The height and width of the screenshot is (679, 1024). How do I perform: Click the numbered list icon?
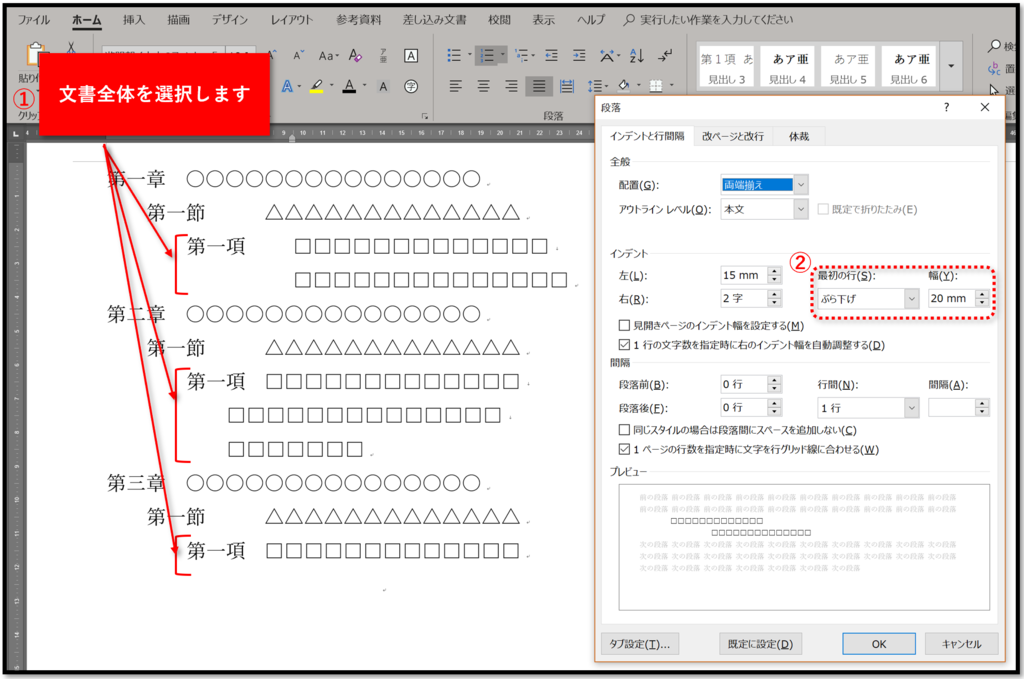pos(487,55)
